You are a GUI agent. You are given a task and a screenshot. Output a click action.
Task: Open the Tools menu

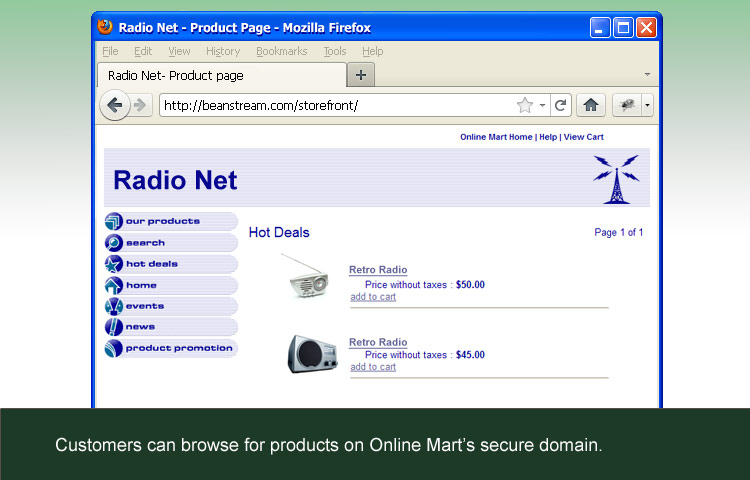coord(335,51)
